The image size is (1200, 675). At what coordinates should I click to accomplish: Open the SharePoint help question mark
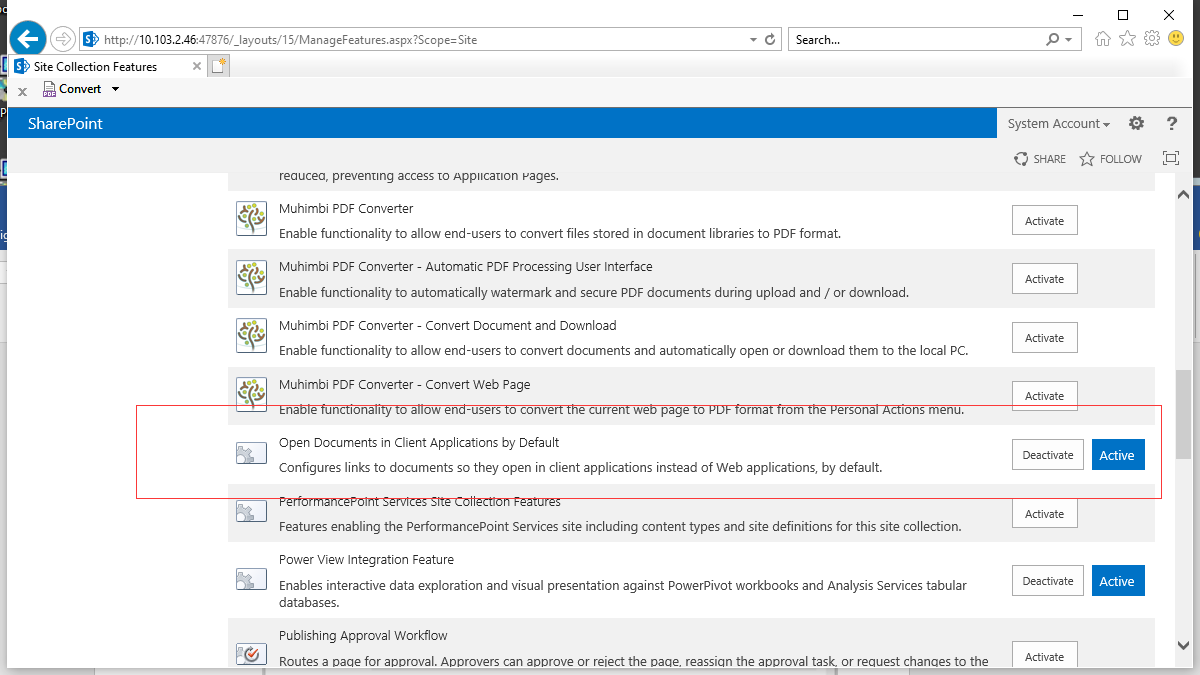click(1172, 124)
